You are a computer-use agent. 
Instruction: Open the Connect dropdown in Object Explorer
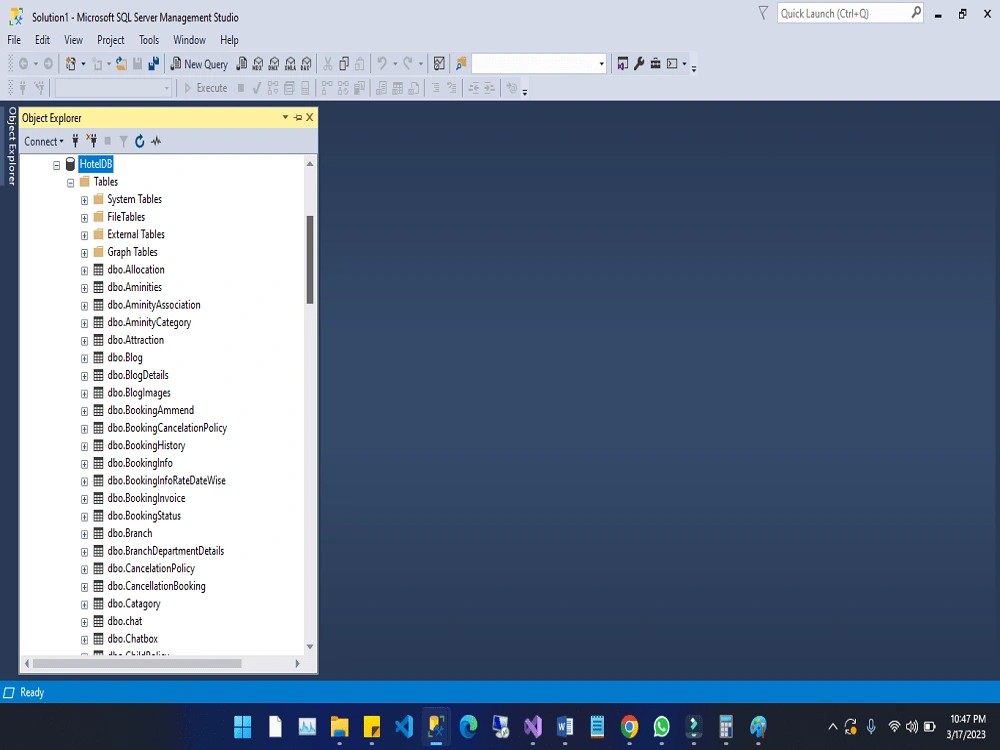(x=43, y=142)
